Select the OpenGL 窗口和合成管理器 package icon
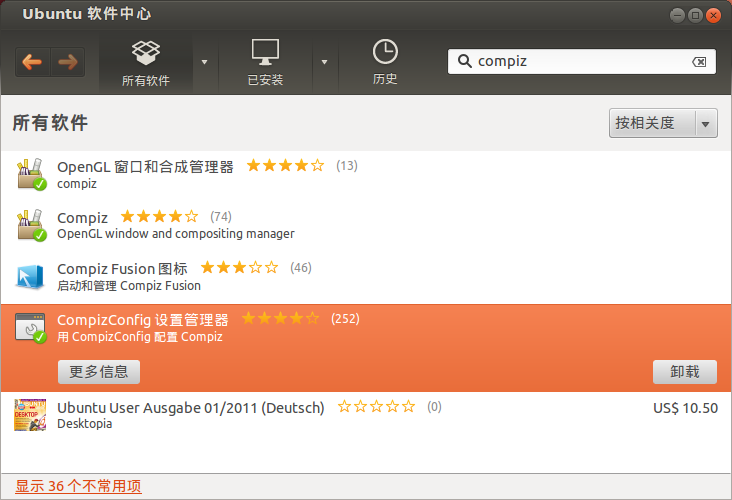Viewport: 732px width, 500px height. point(32,174)
